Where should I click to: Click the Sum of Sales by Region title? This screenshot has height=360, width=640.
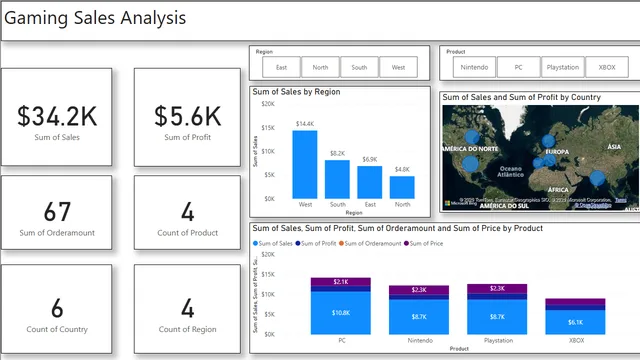[x=296, y=92]
